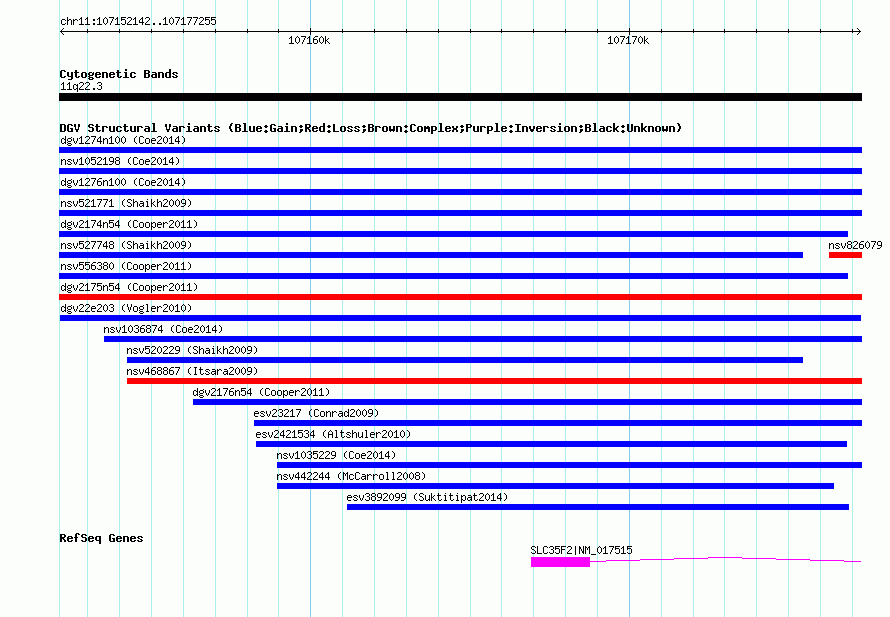Click the red bar under dgv2175n54 (Cooper2011)

click(x=460, y=297)
